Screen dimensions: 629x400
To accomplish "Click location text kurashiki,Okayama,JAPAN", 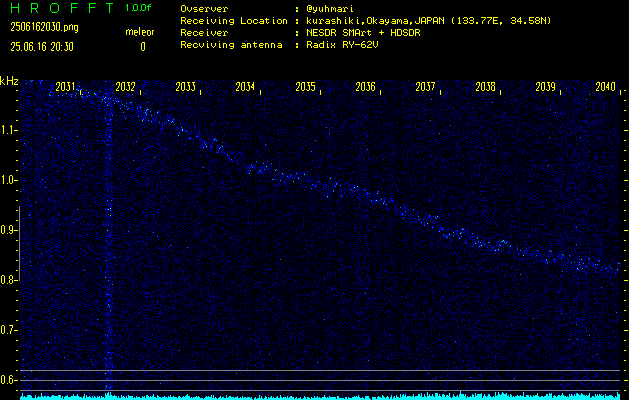I will 375,21.
